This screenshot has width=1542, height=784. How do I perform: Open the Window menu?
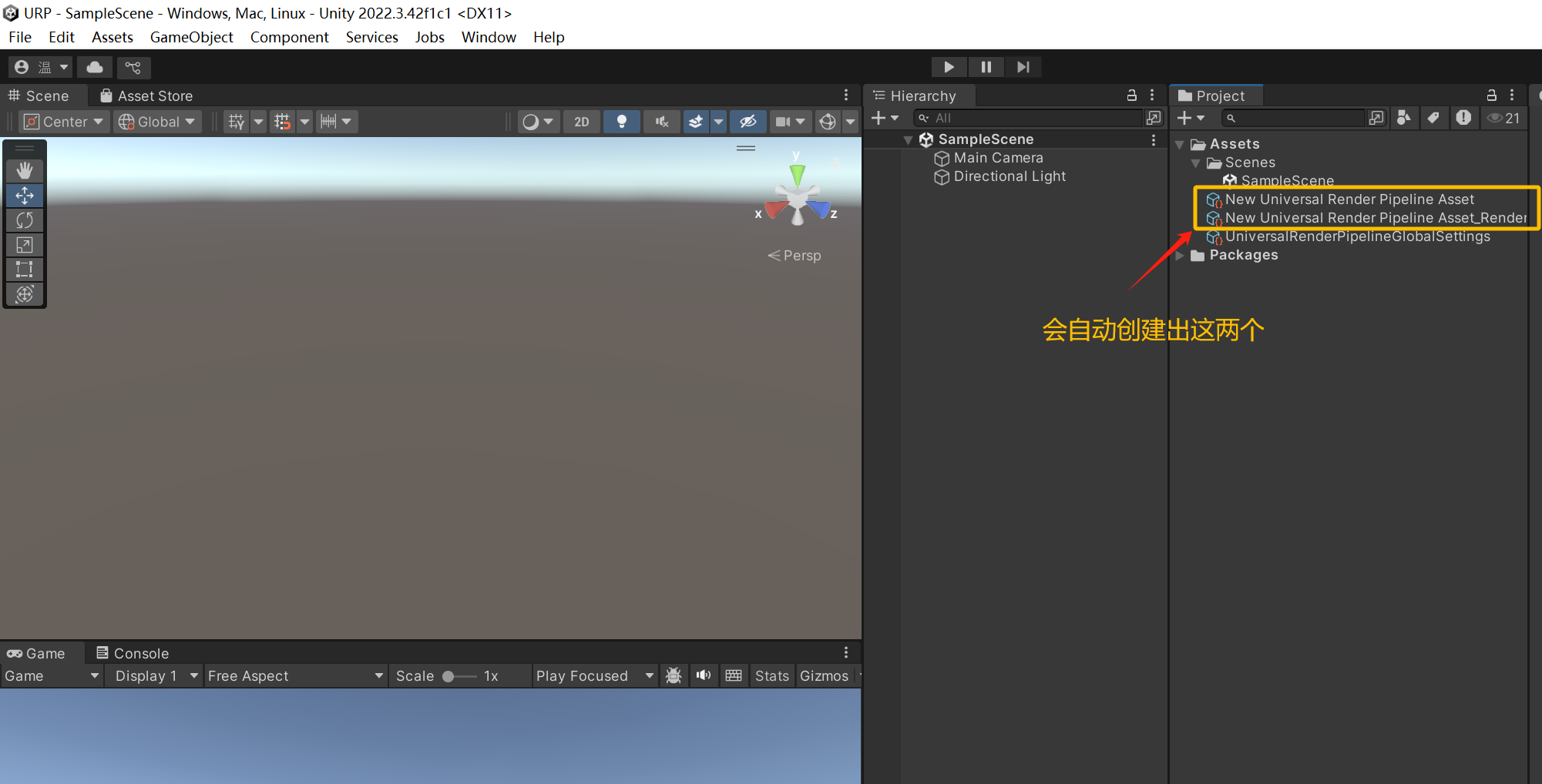[x=489, y=37]
